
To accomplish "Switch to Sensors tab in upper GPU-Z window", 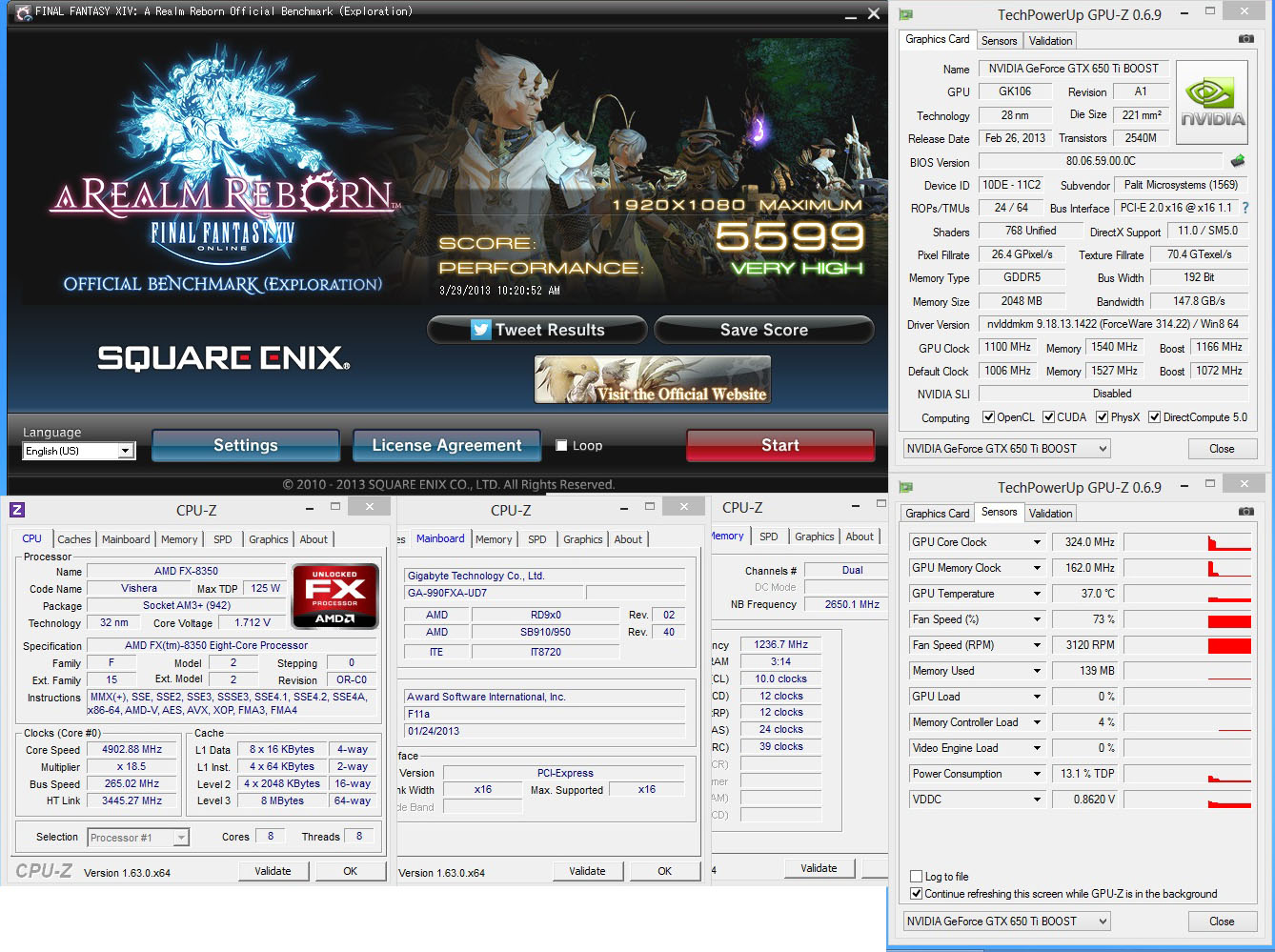I will pos(1000,41).
